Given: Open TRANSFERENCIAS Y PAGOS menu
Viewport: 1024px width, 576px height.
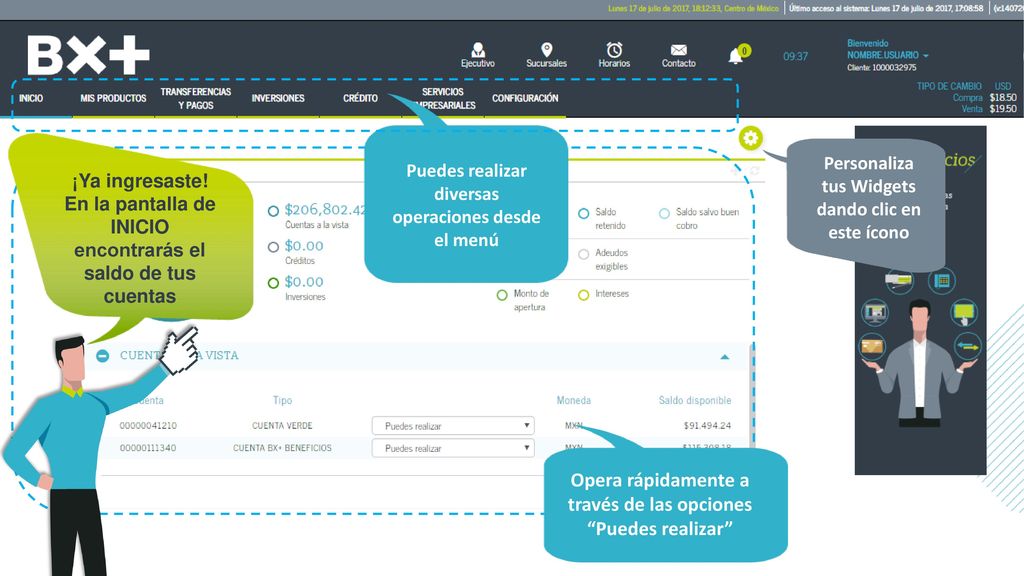Looking at the screenshot, I should tap(196, 98).
